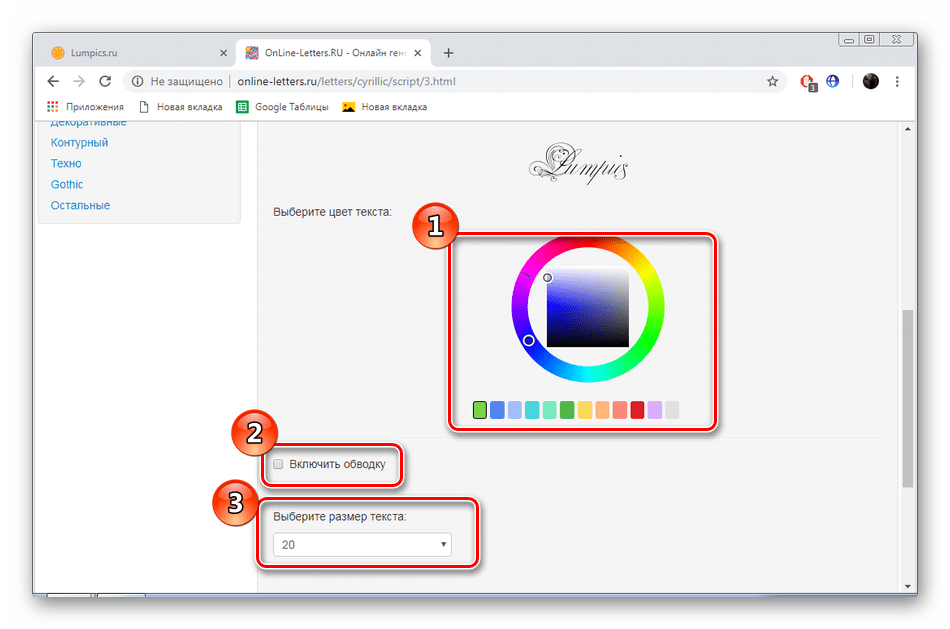Select the light gray color swatch
The image size is (950, 629).
673,410
